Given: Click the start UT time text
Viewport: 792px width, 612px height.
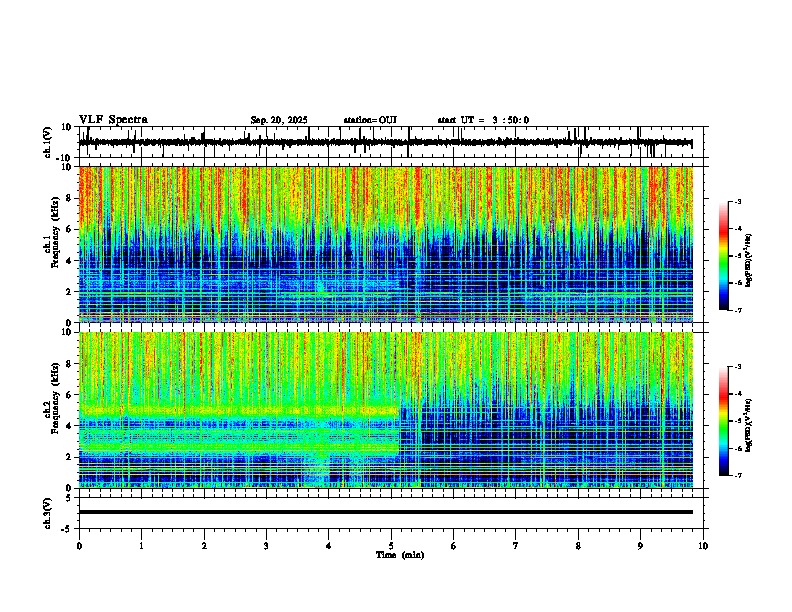Looking at the screenshot, I should (483, 120).
